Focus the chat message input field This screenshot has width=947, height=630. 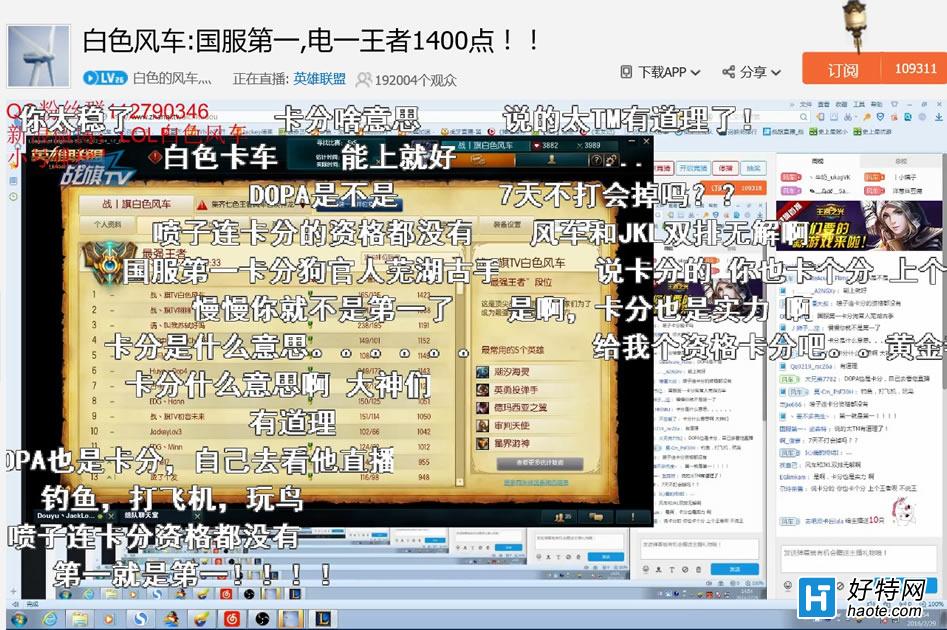click(858, 558)
